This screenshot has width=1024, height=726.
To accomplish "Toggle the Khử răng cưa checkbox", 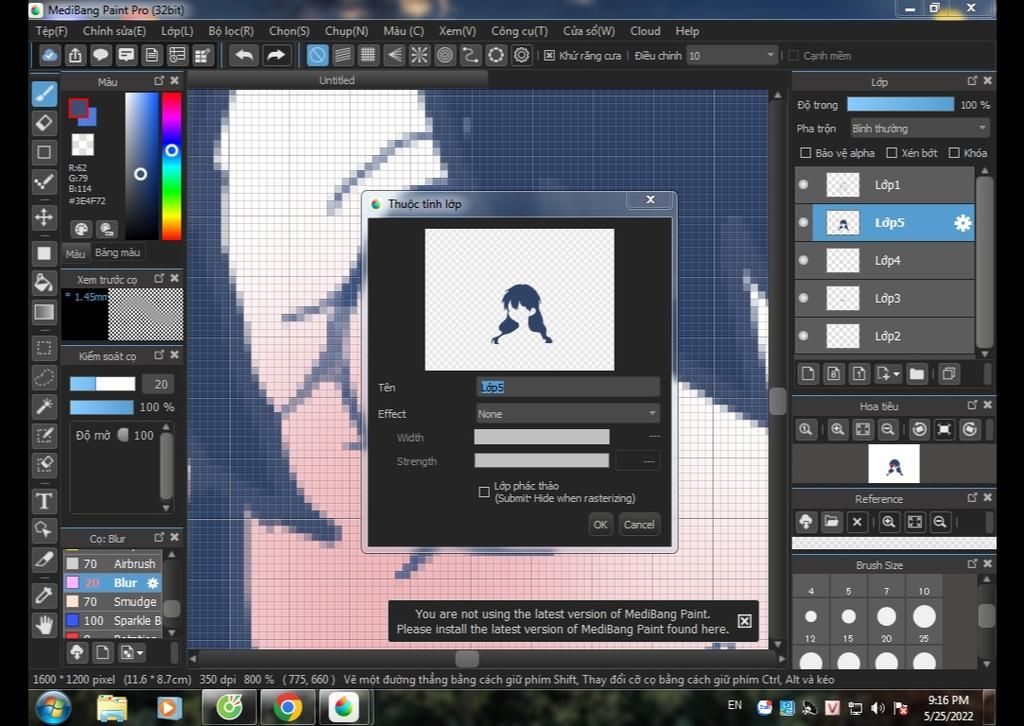I will (x=550, y=55).
